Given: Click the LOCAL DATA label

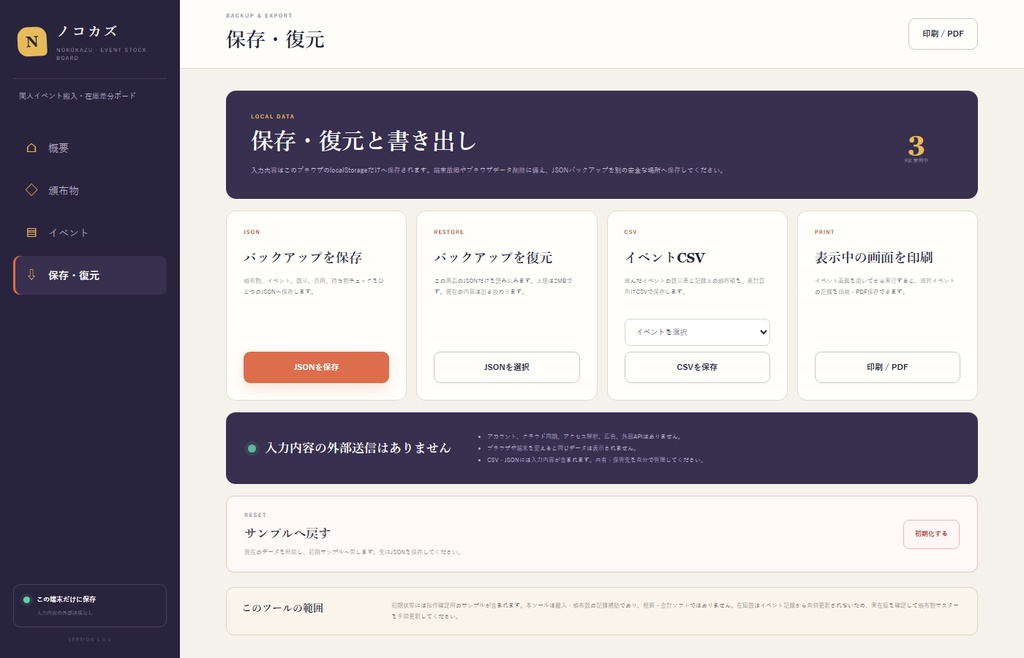Looking at the screenshot, I should [x=272, y=116].
